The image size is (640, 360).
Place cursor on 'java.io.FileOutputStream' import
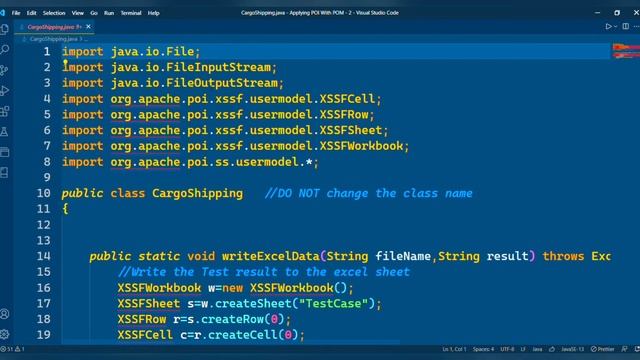(194, 83)
